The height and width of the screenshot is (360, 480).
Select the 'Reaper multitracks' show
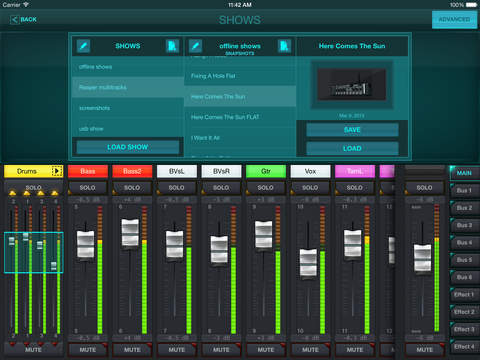coord(128,87)
